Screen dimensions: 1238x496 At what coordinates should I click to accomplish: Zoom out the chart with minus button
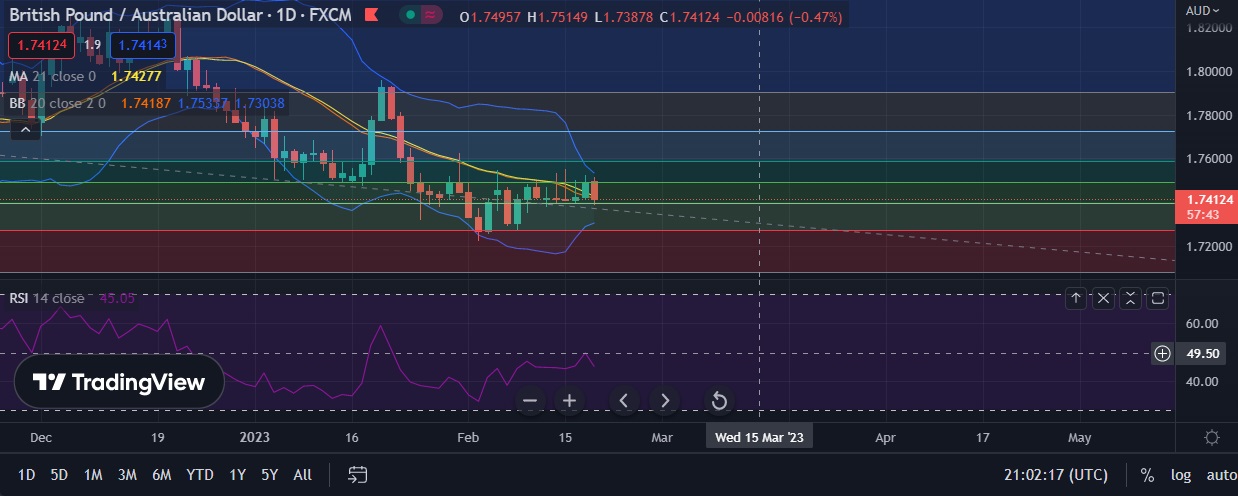530,401
